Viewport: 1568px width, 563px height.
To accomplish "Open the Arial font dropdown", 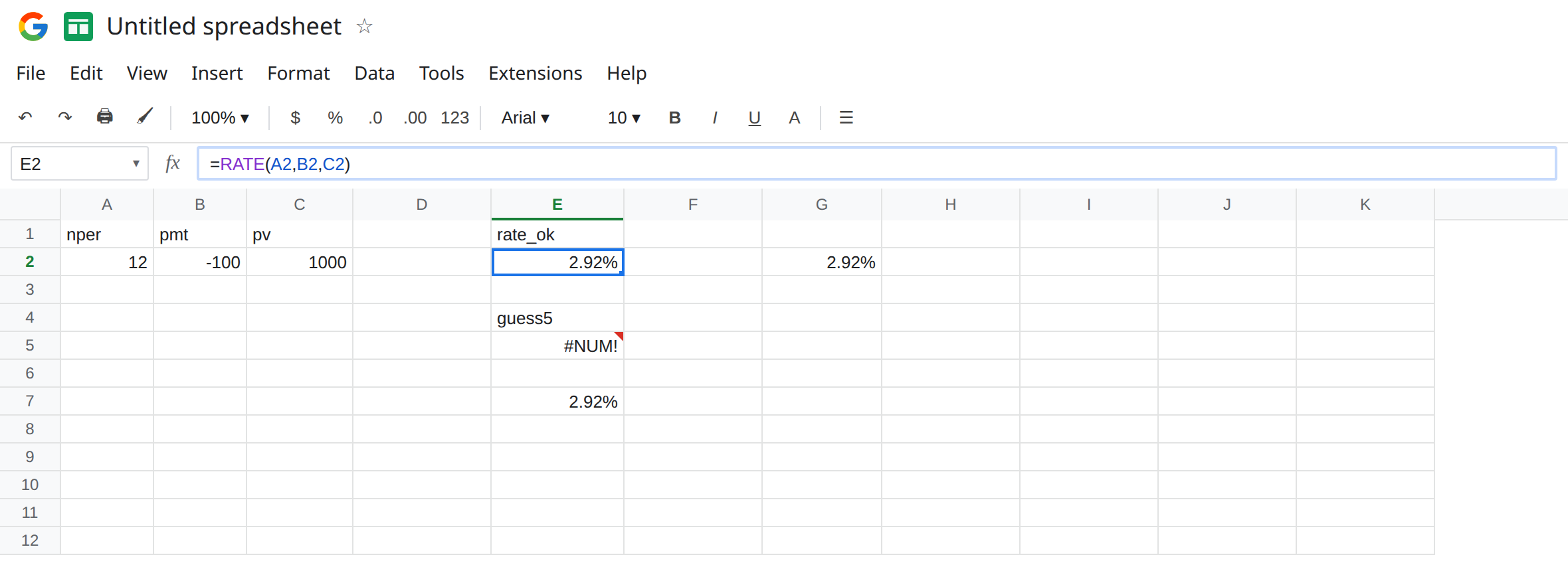I will tap(526, 118).
